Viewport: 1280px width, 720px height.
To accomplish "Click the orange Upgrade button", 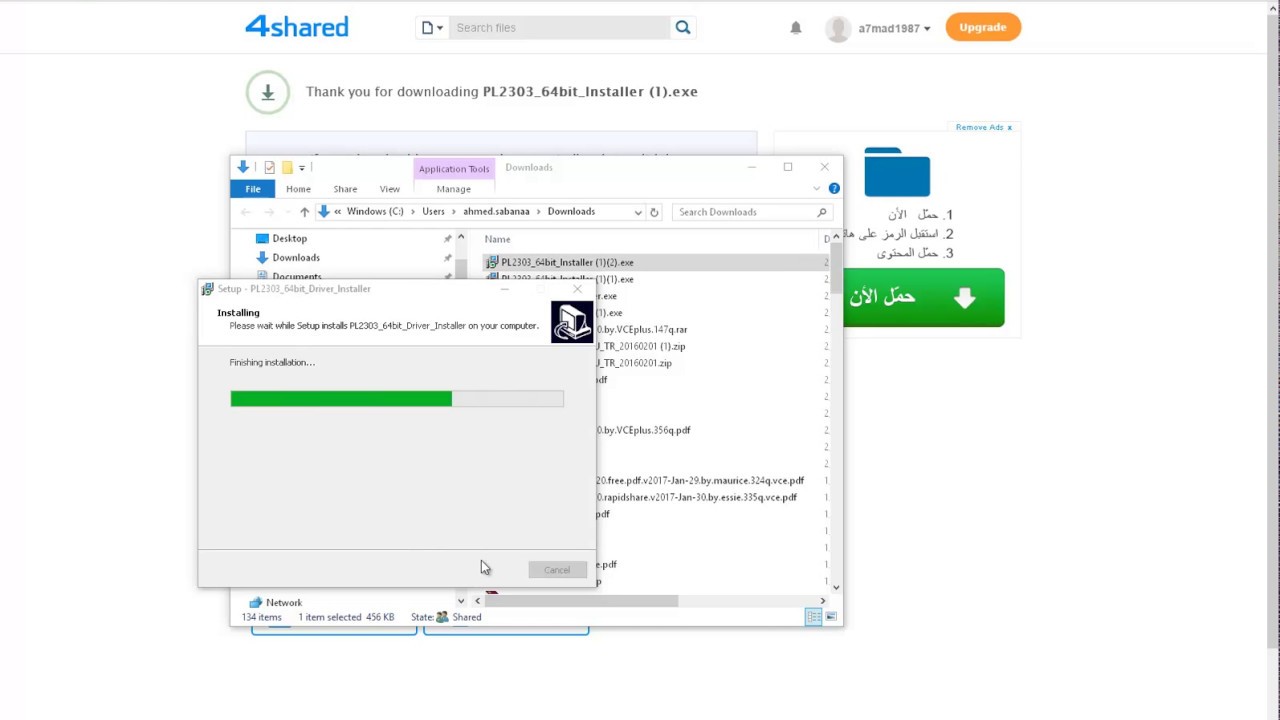I will pos(983,27).
